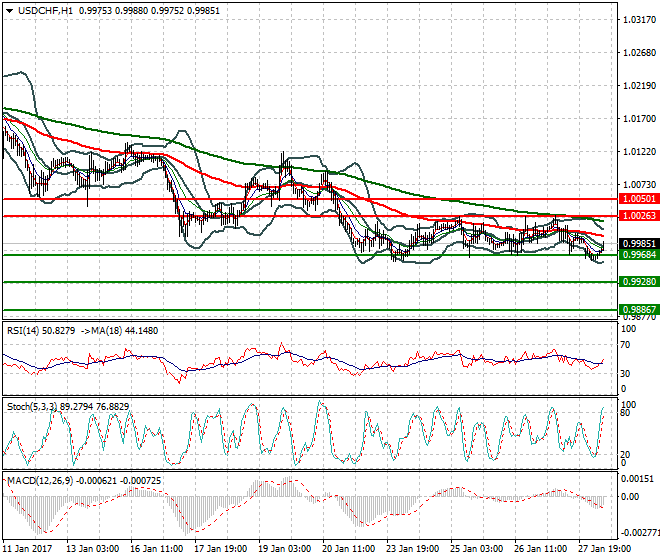Click the 26 Jan 11:00 time label
Screen dimensions: 660x560
[540, 549]
